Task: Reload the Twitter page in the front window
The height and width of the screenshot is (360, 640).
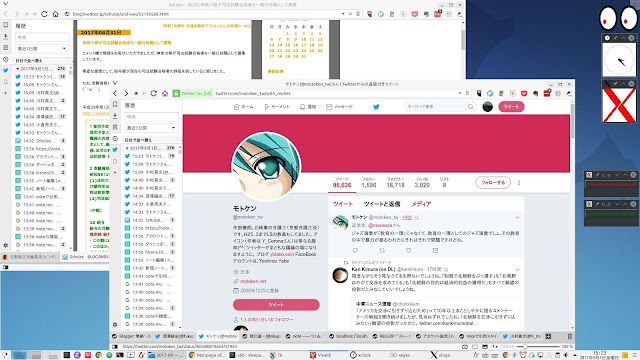Action: click(x=154, y=93)
